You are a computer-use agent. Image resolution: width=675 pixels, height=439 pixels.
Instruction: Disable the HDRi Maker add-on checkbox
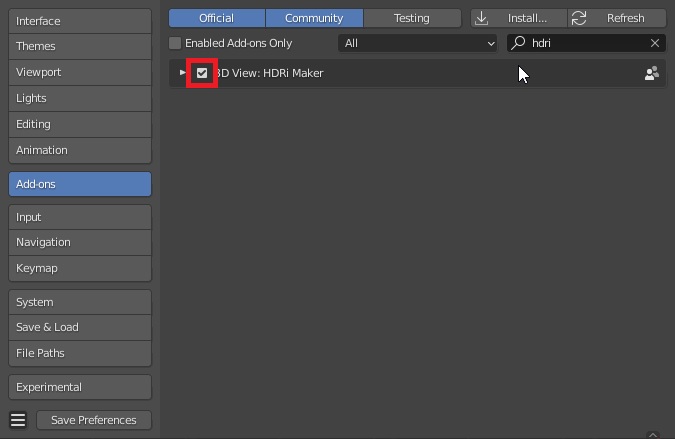202,73
